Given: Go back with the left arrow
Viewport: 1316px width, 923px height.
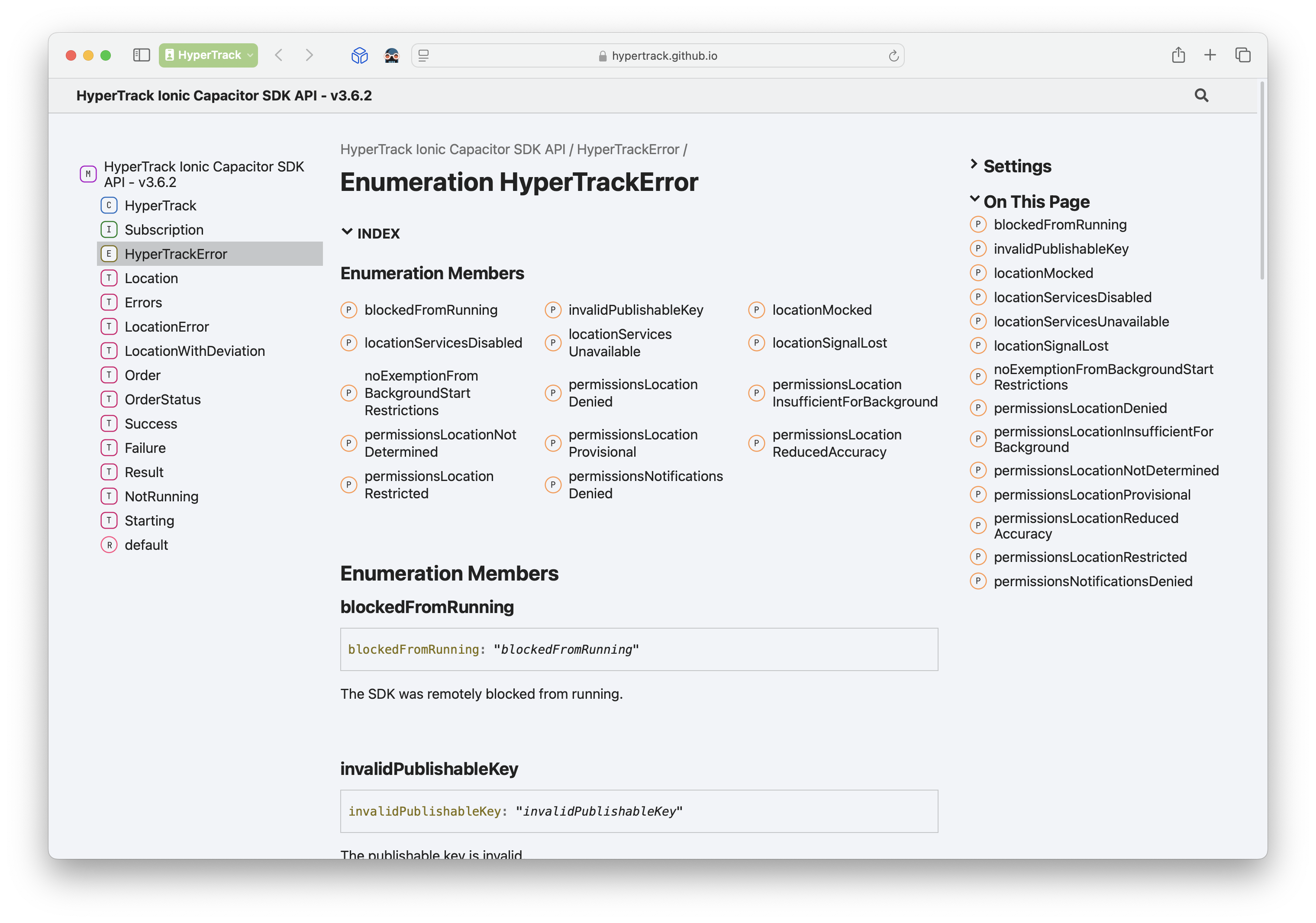Looking at the screenshot, I should [278, 55].
